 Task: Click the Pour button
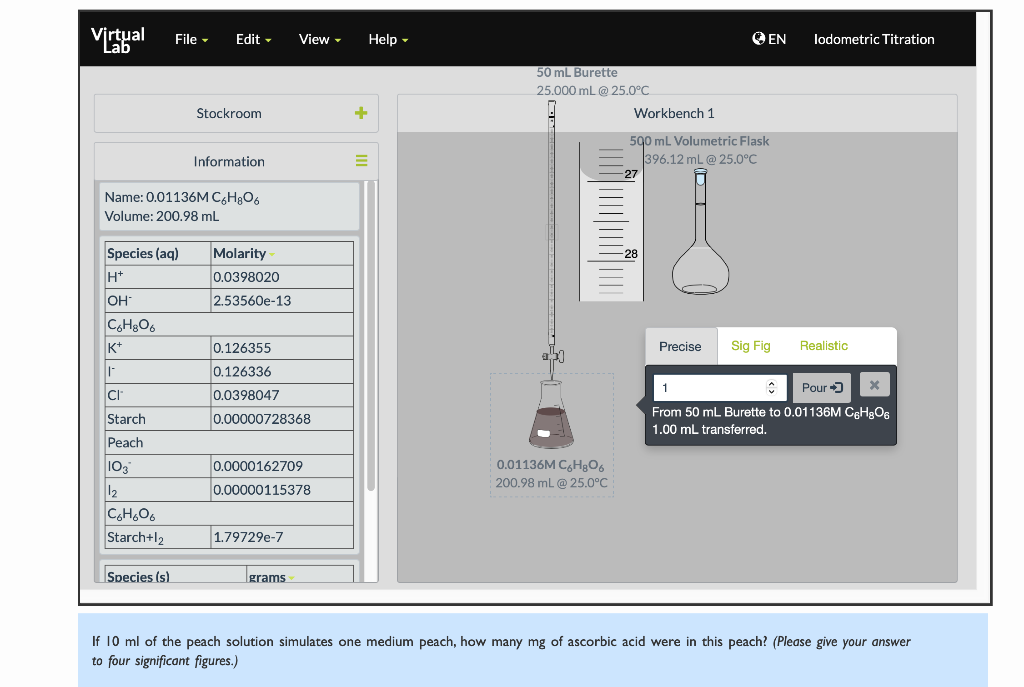coord(821,387)
